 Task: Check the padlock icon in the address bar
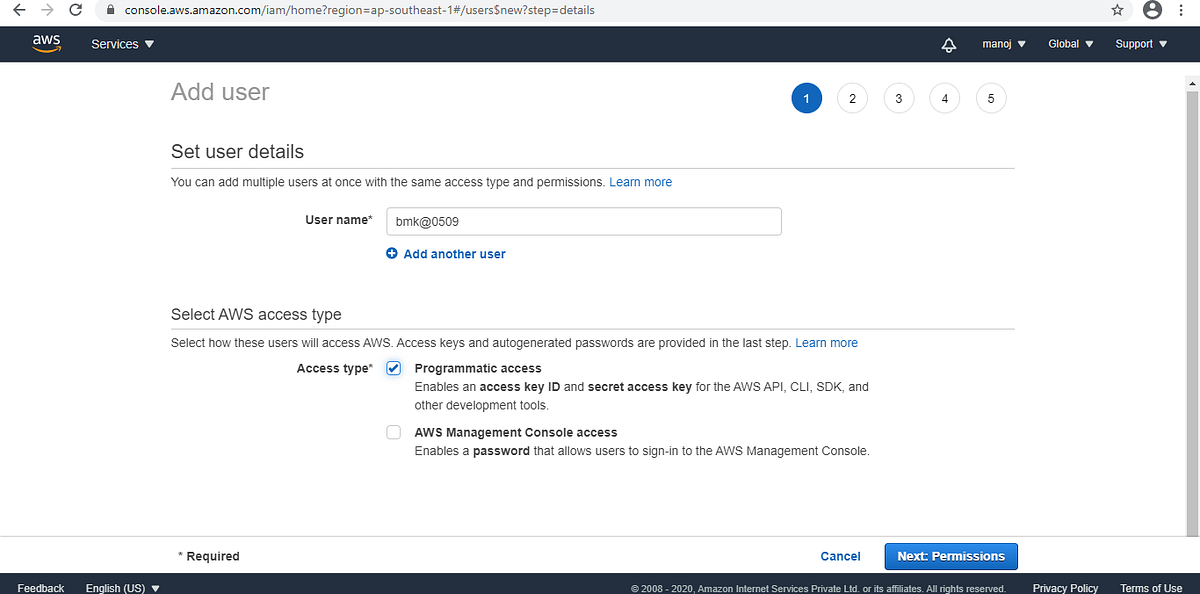pos(109,10)
